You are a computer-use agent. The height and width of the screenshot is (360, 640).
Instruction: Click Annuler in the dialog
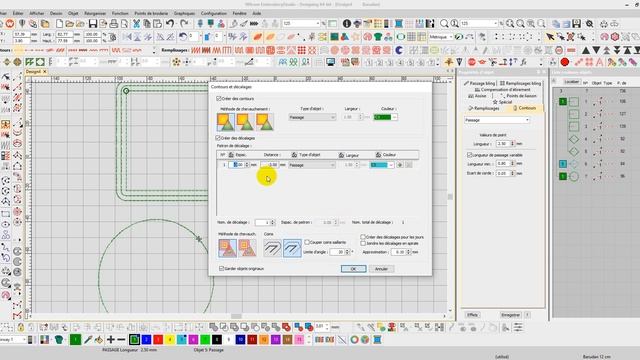coord(382,269)
